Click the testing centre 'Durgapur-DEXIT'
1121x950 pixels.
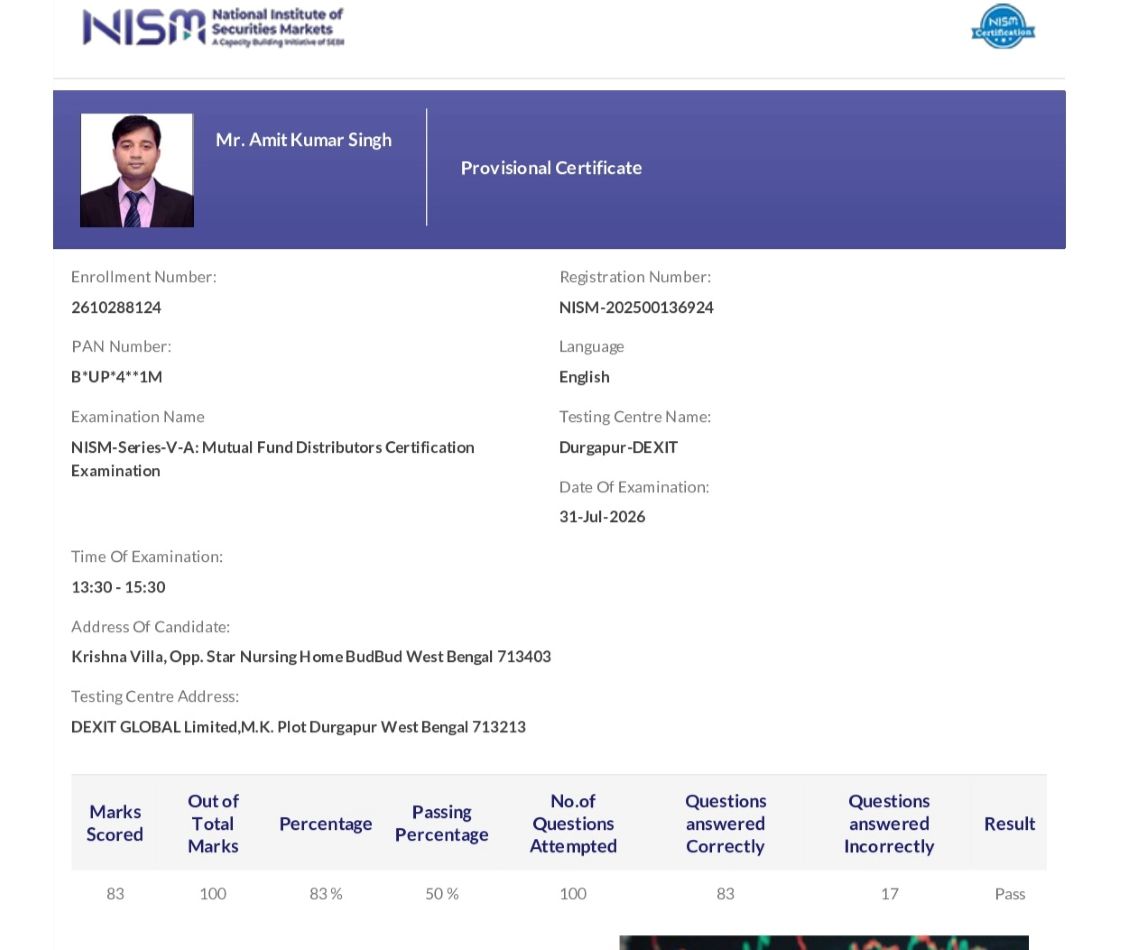click(618, 447)
